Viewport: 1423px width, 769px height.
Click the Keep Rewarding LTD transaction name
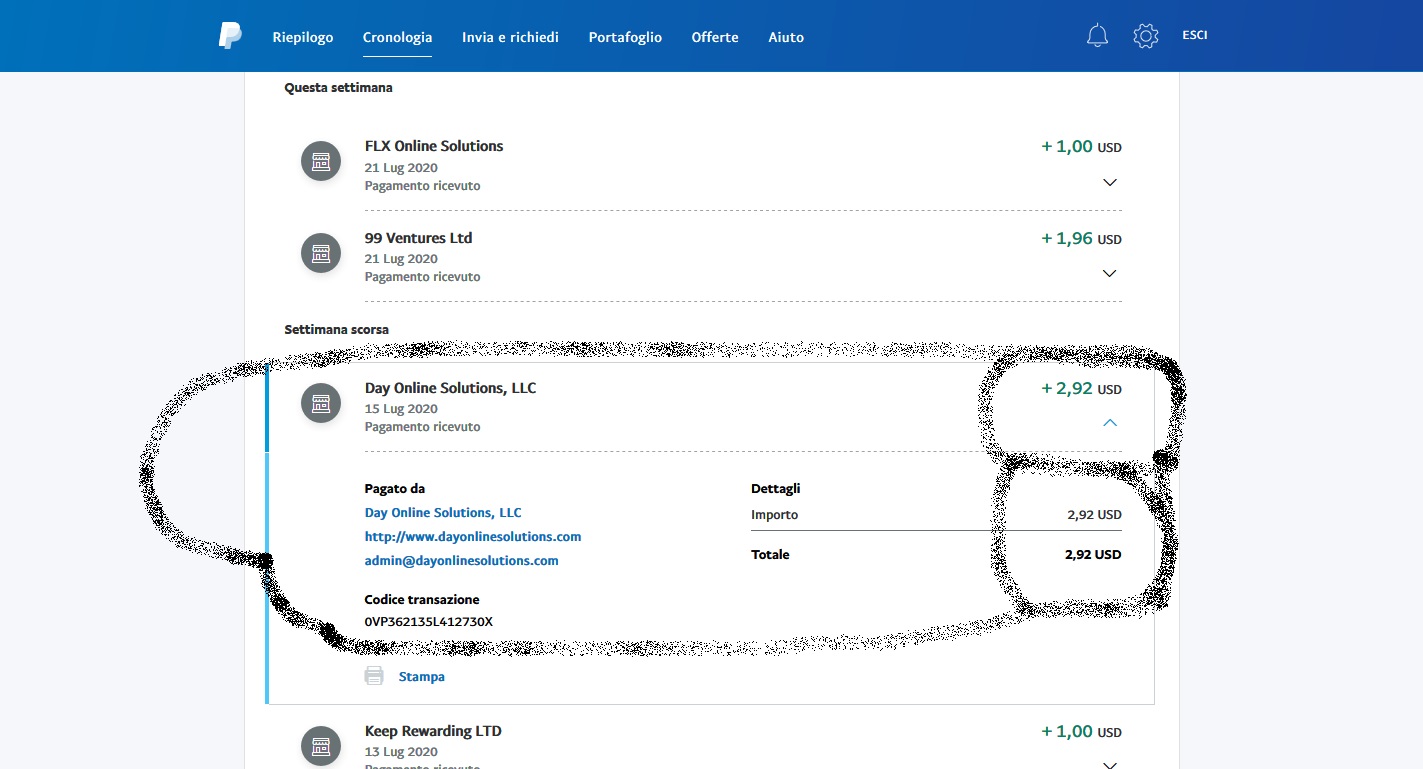tap(433, 731)
